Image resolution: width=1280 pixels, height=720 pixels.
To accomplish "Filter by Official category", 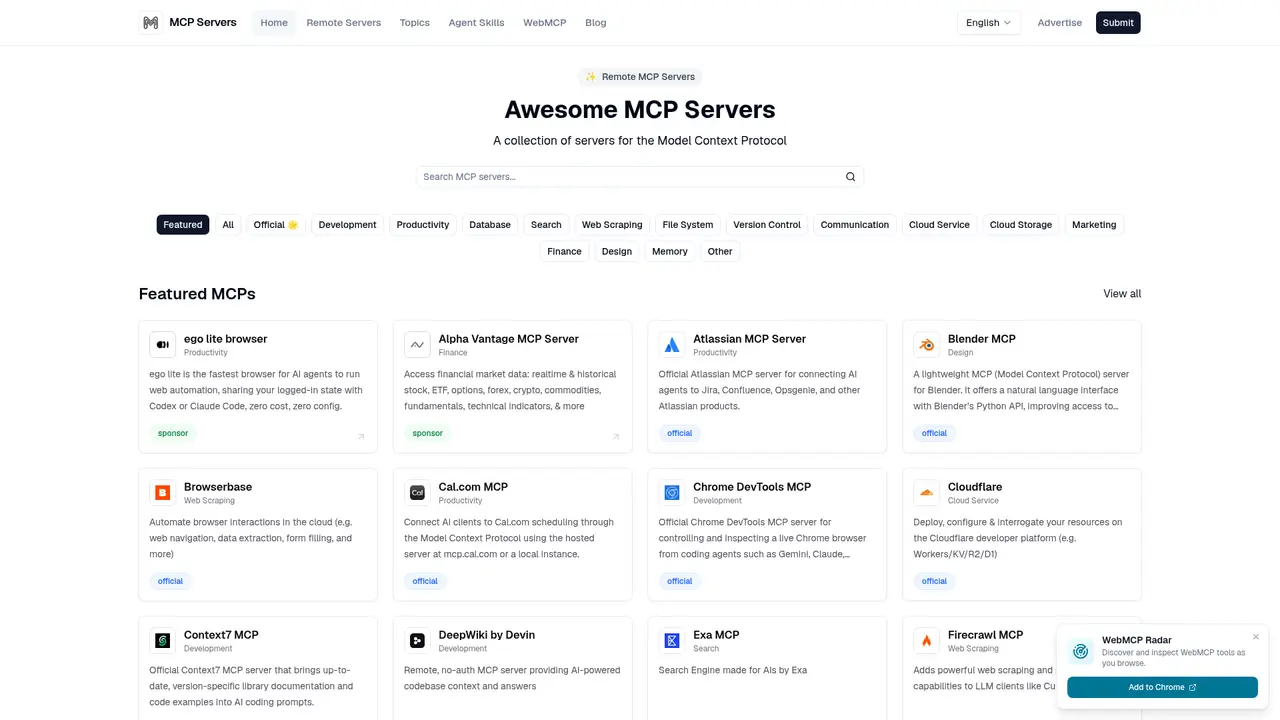I will [276, 225].
